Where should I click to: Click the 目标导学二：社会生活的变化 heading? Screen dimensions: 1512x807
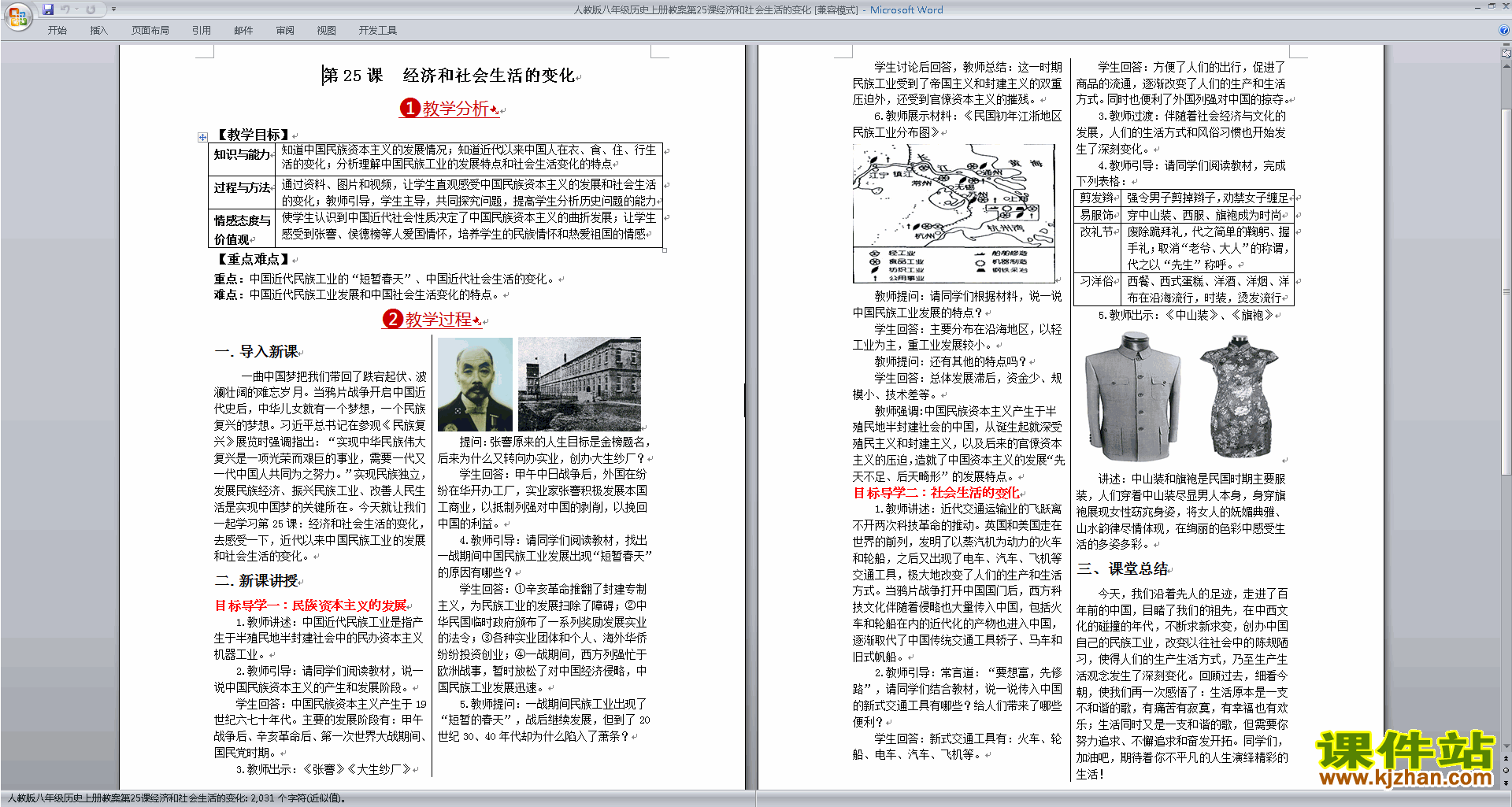coord(936,493)
